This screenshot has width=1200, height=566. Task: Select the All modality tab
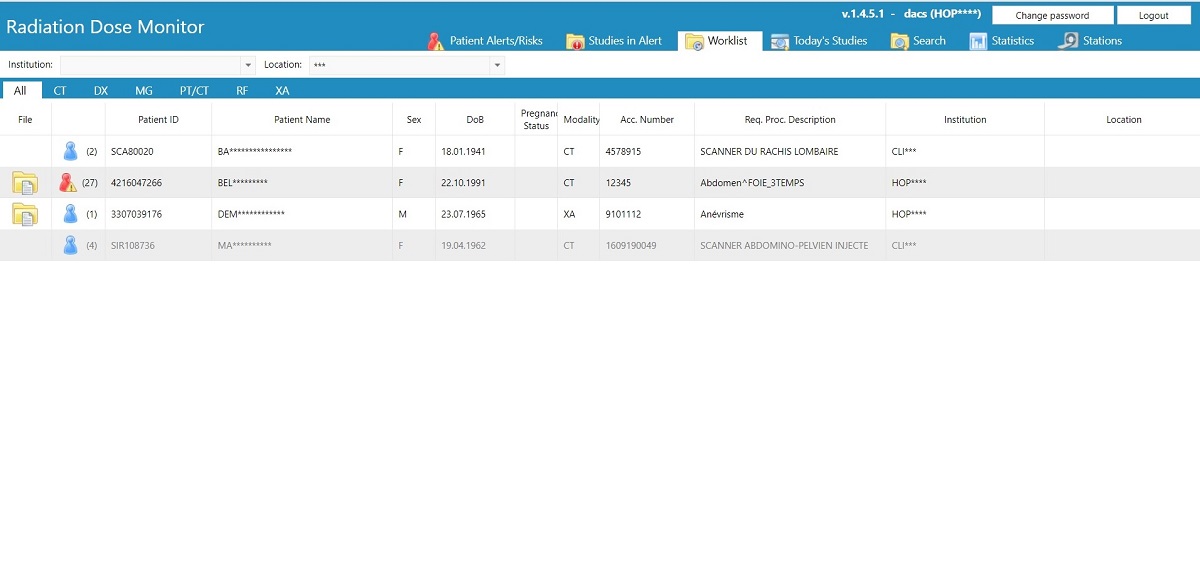pos(20,90)
